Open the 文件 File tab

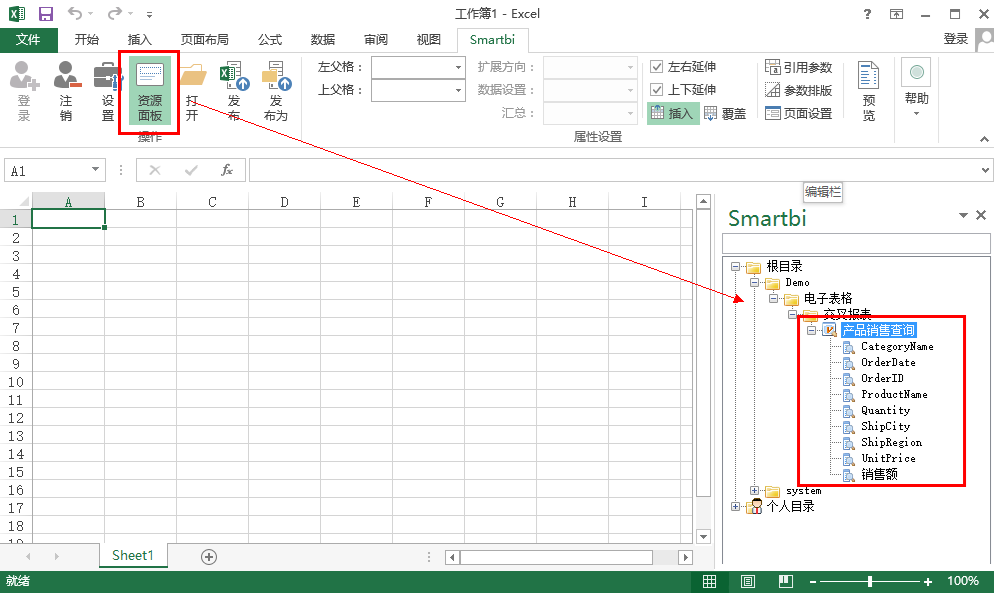(x=29, y=39)
